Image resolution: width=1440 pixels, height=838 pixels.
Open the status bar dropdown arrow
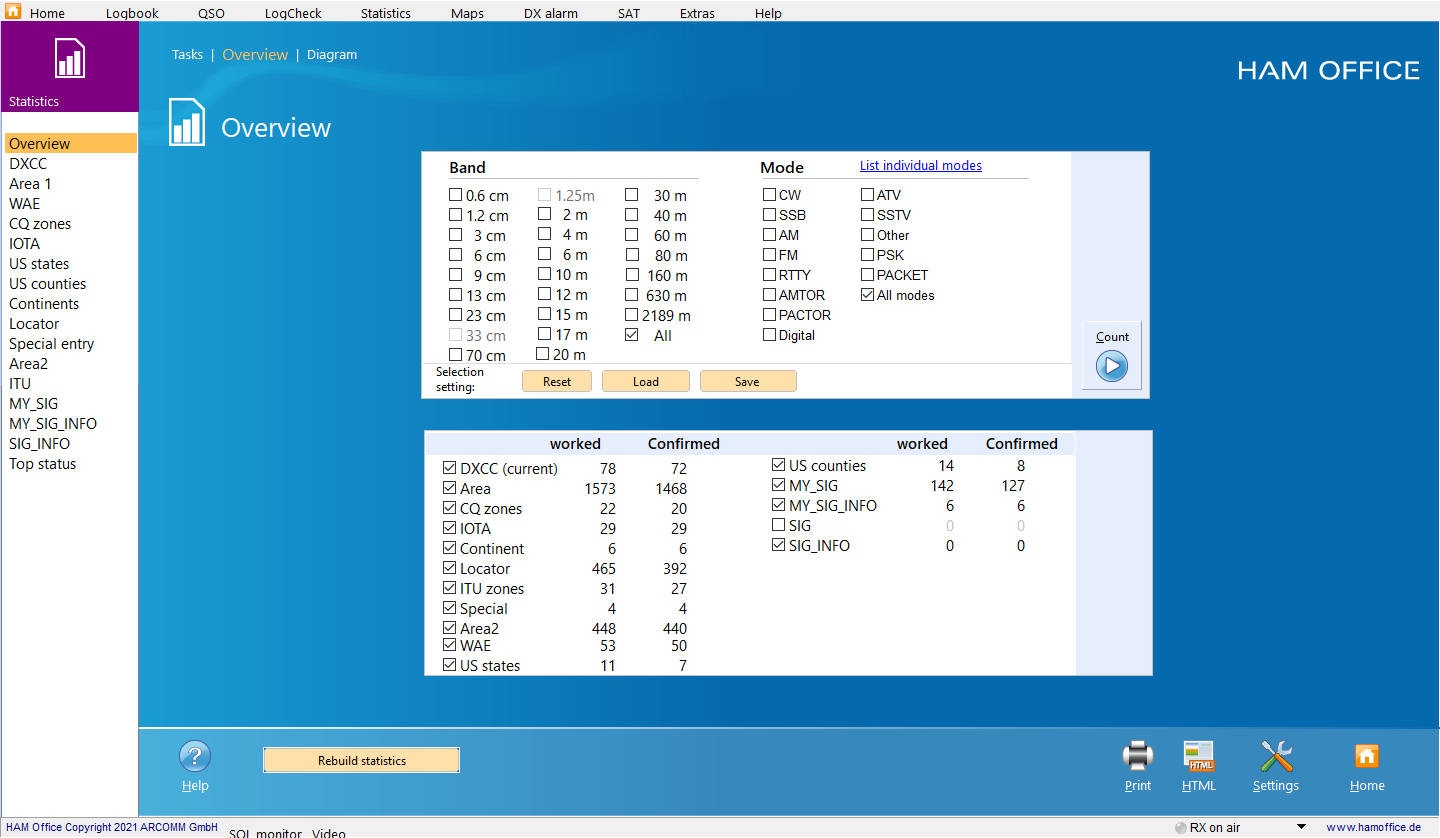(1301, 827)
